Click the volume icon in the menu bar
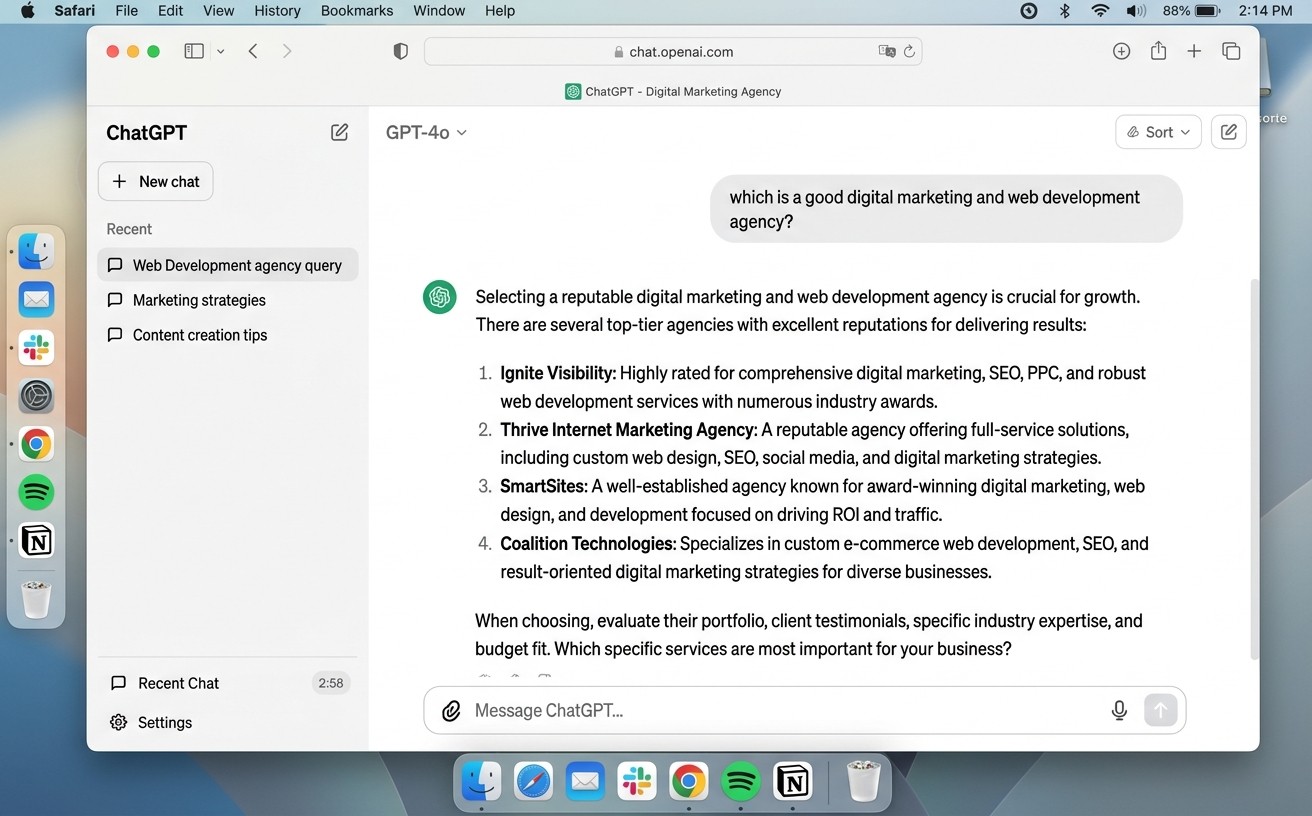The image size is (1312, 816). point(1136,11)
